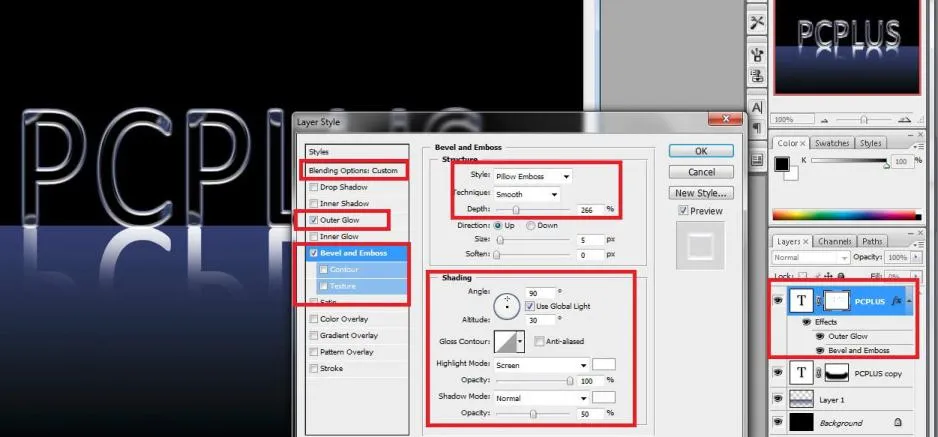
Task: Click the Cancel button
Action: [x=701, y=172]
